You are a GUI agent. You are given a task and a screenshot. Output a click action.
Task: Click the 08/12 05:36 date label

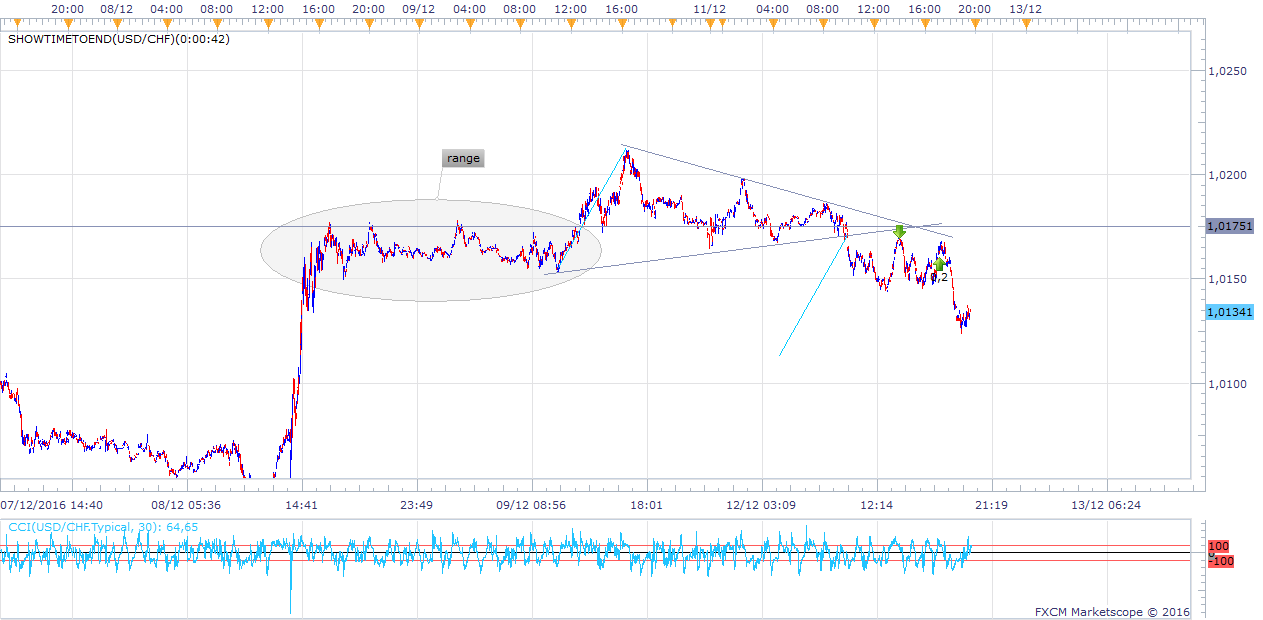(186, 505)
